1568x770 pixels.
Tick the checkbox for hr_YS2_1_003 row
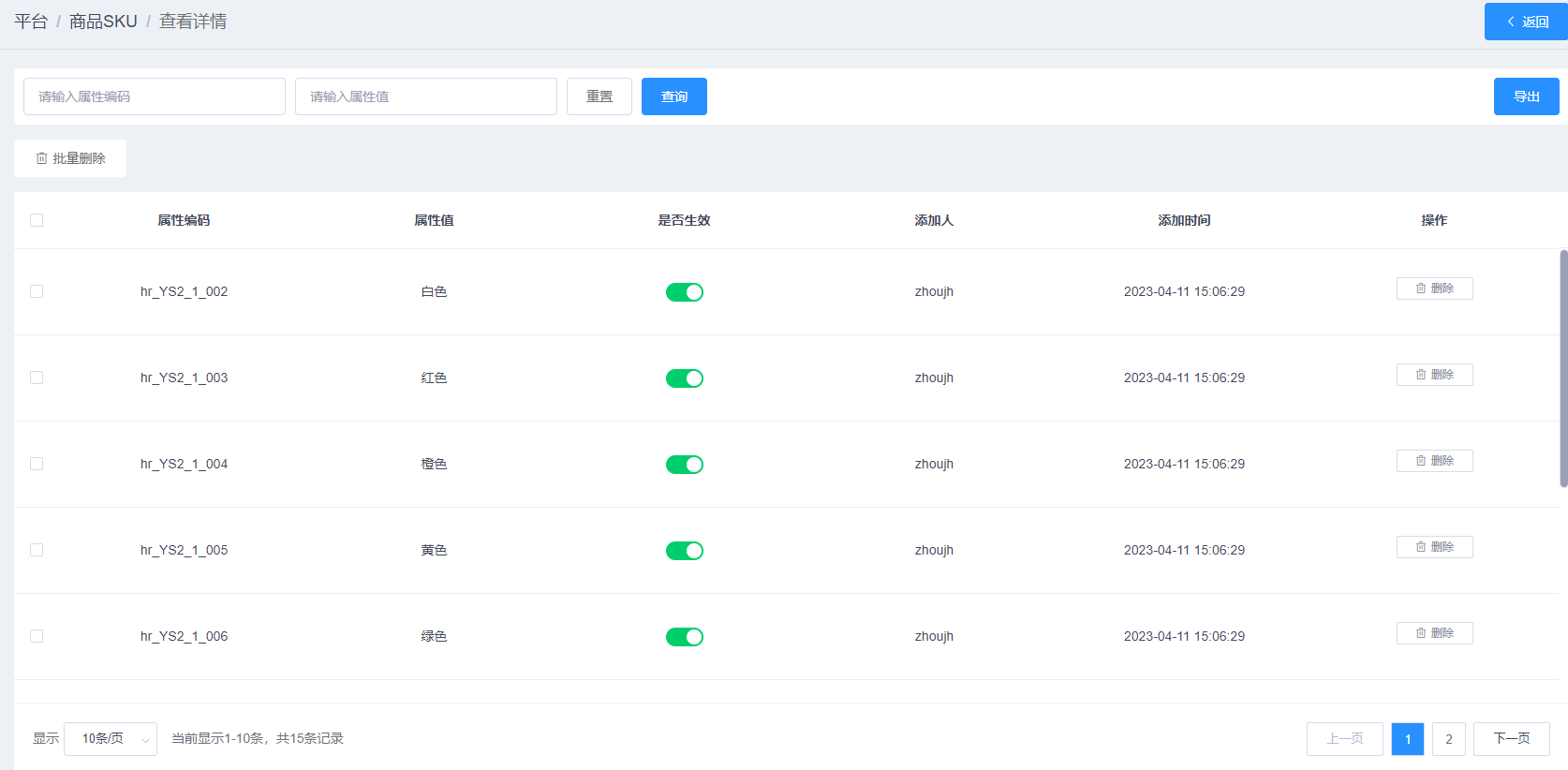37,378
